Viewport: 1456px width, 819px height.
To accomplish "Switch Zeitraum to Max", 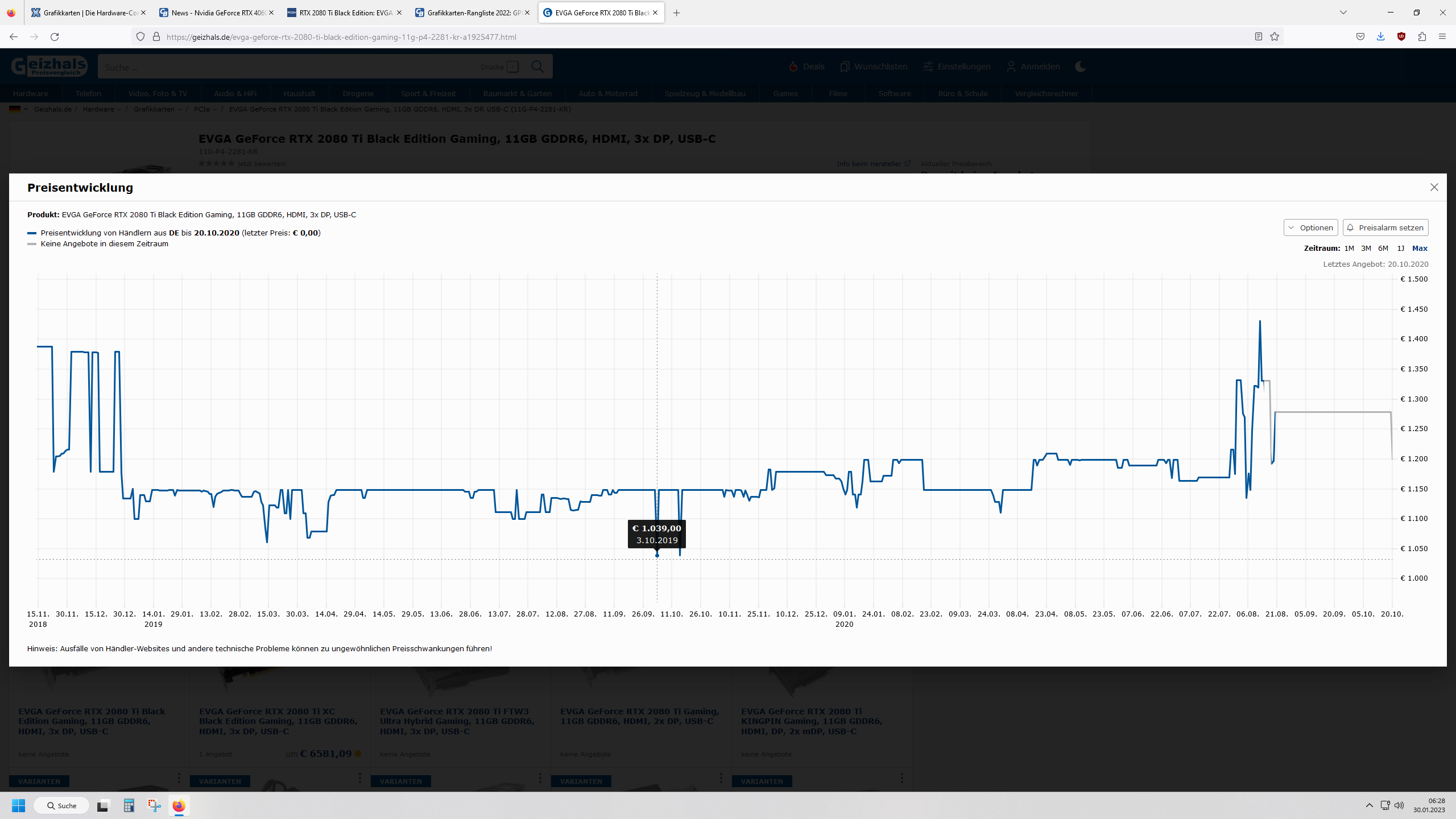I will coord(1420,248).
